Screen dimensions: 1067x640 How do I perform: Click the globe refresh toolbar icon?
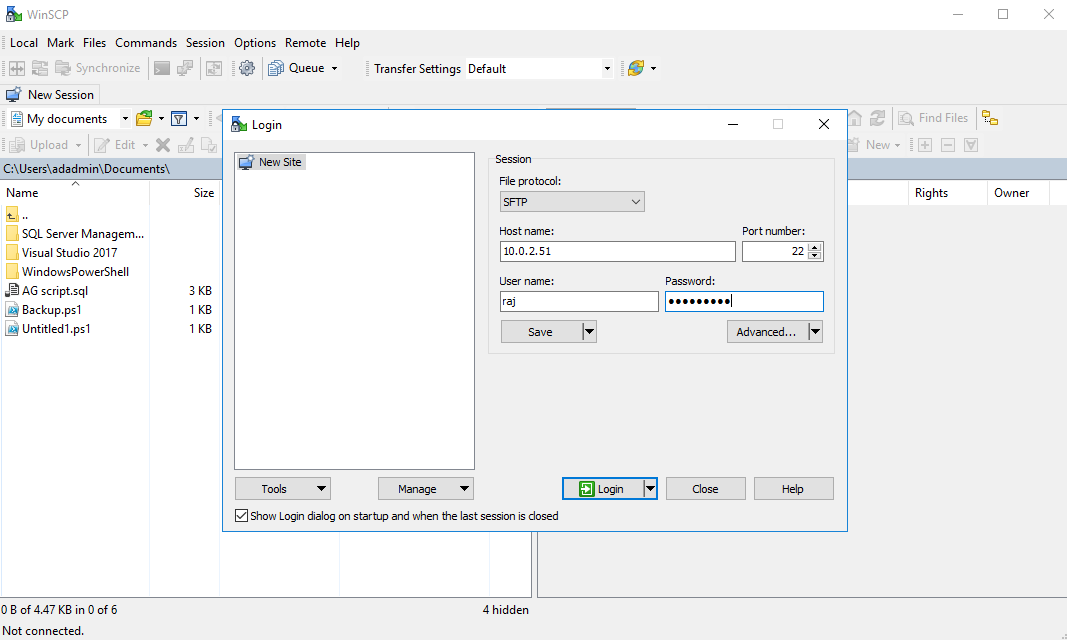(x=636, y=68)
